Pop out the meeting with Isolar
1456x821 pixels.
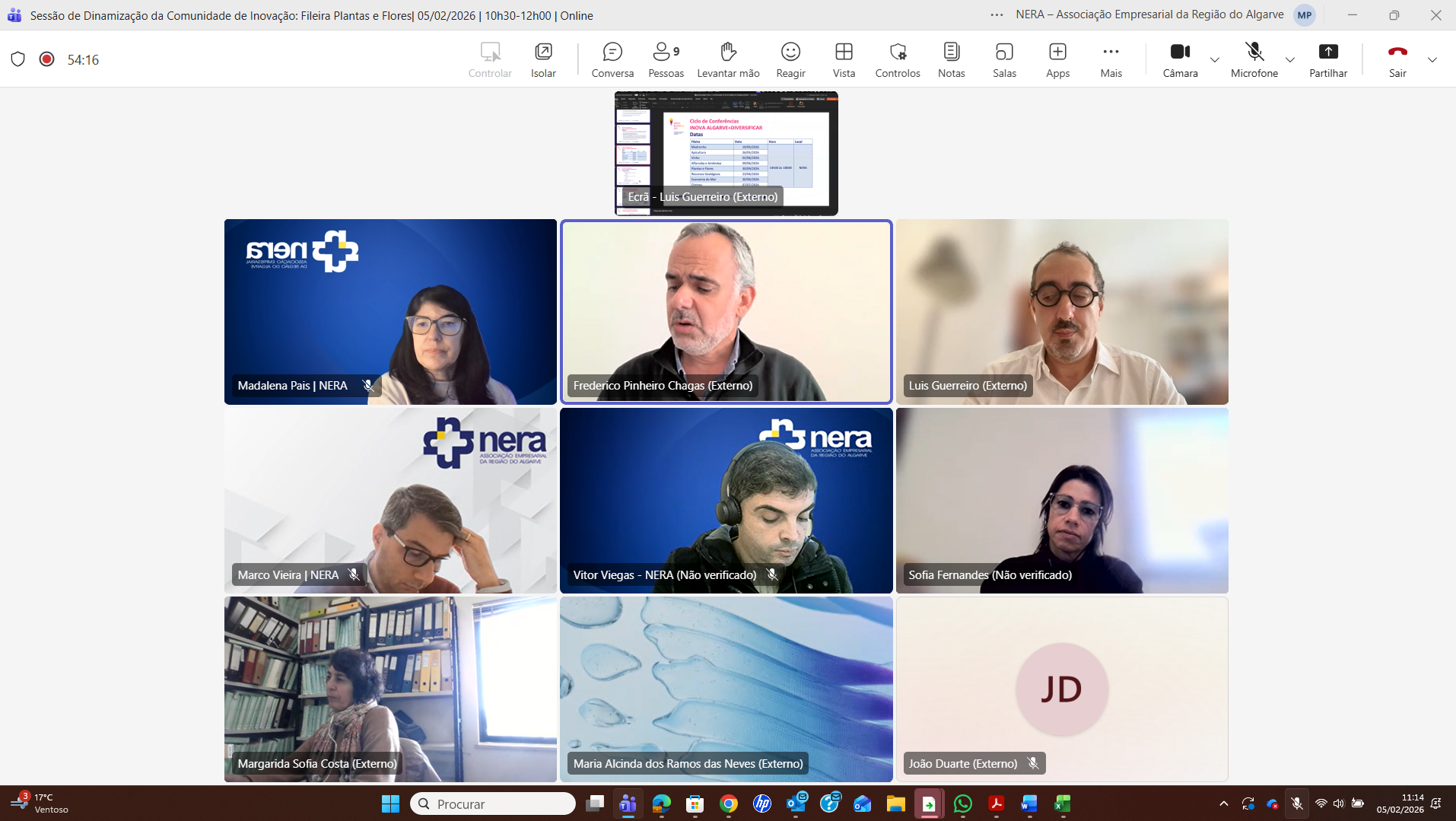543,59
